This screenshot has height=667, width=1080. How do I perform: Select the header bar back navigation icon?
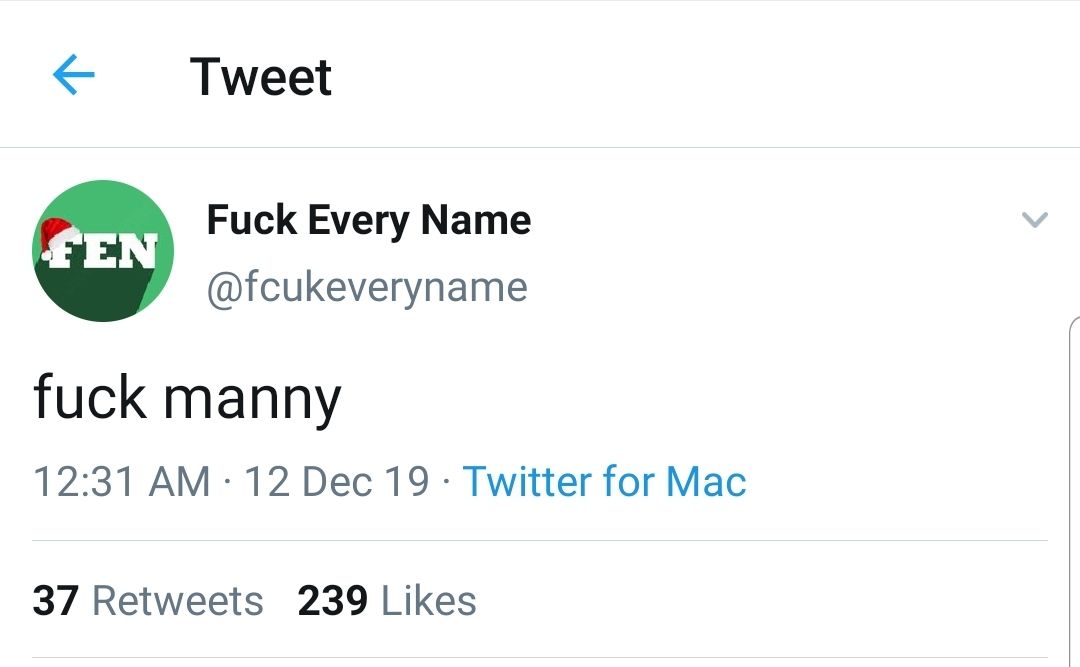(72, 75)
